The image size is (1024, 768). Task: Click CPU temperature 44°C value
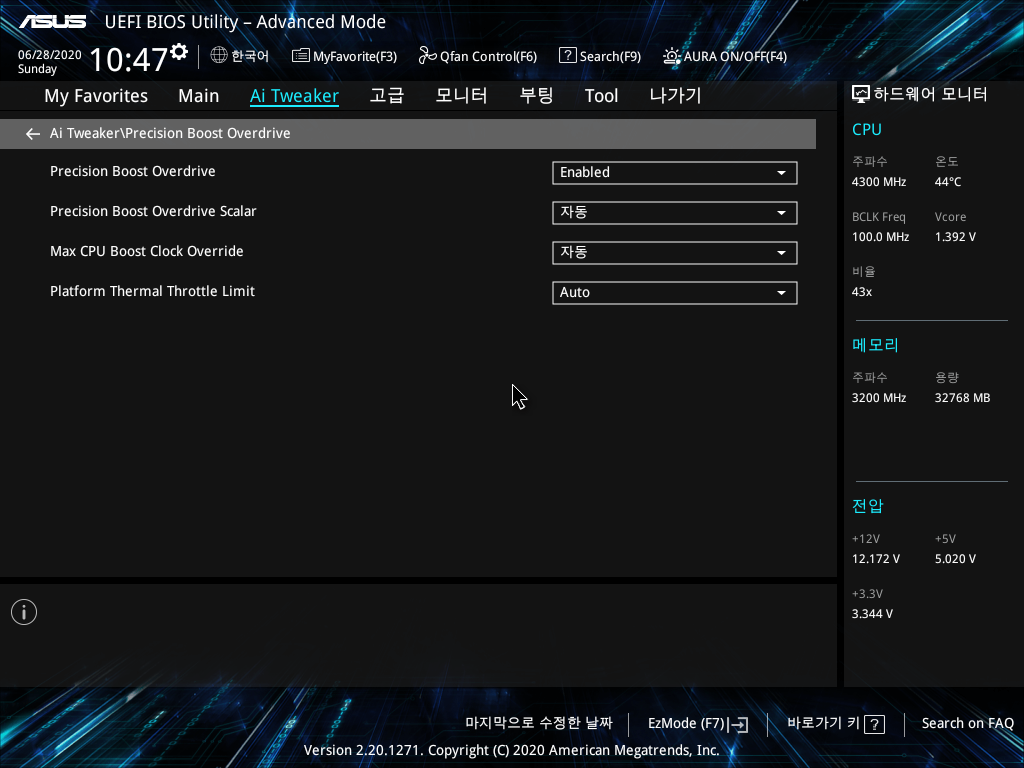click(948, 182)
